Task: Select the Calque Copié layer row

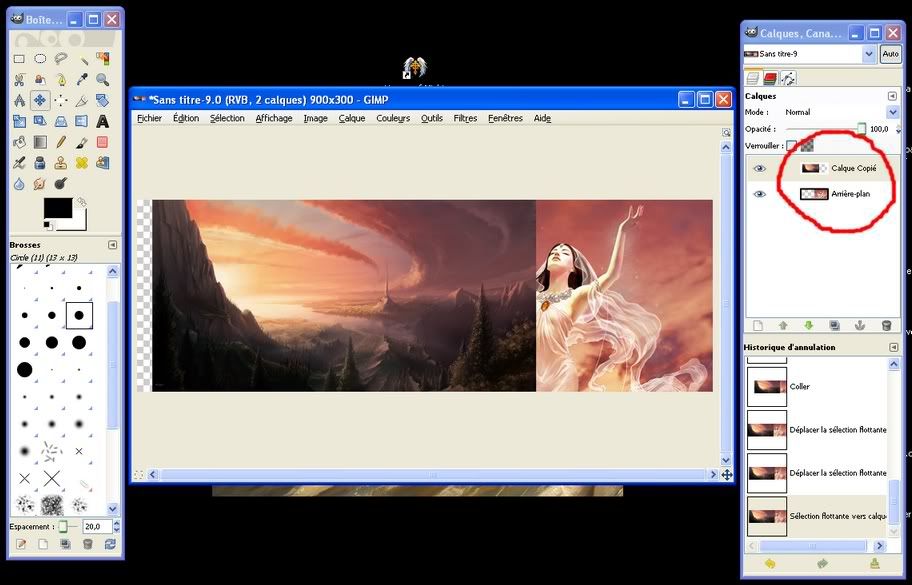Action: [822, 169]
